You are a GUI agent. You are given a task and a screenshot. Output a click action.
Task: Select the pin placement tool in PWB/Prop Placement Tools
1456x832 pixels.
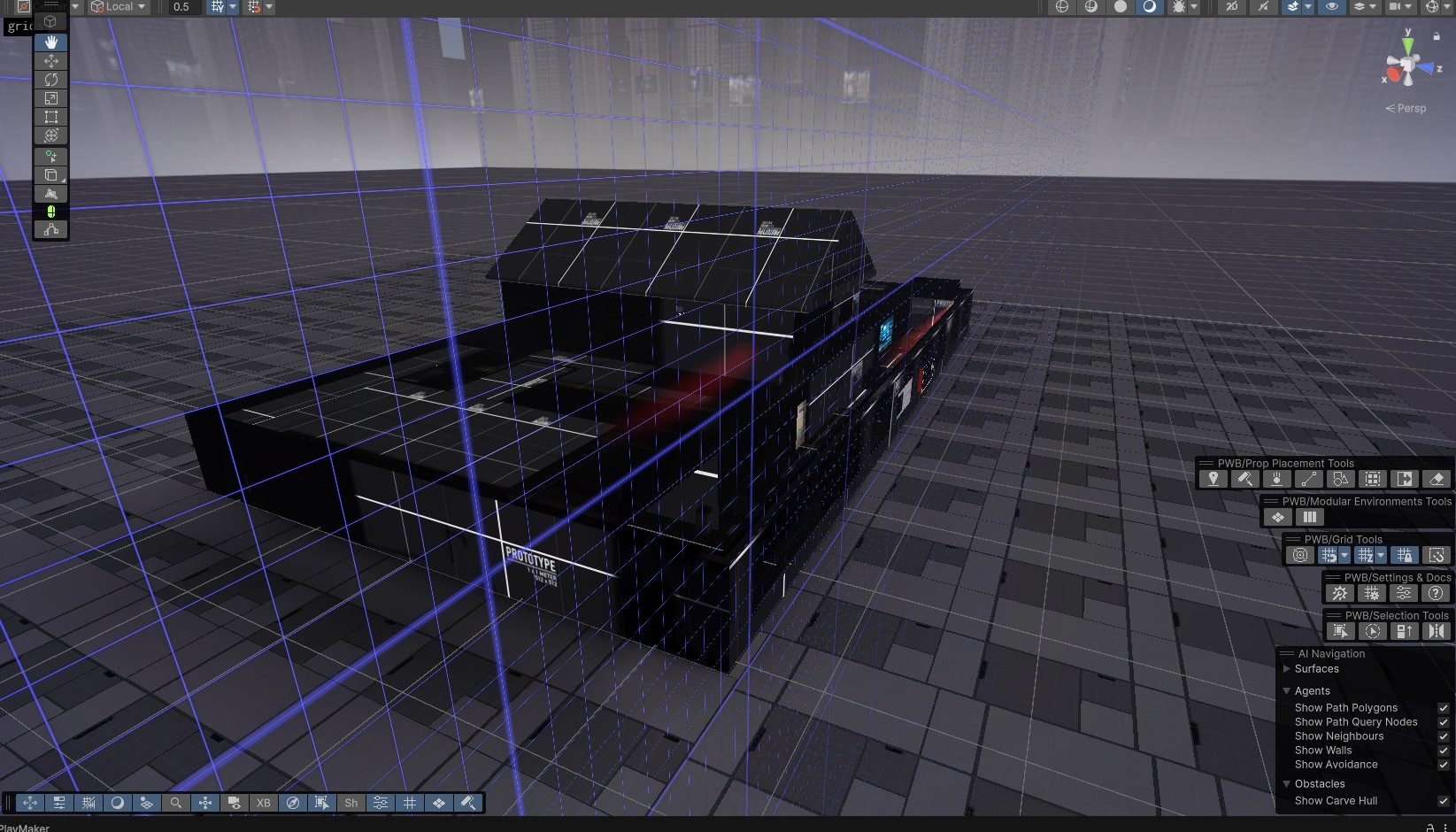pos(1213,479)
